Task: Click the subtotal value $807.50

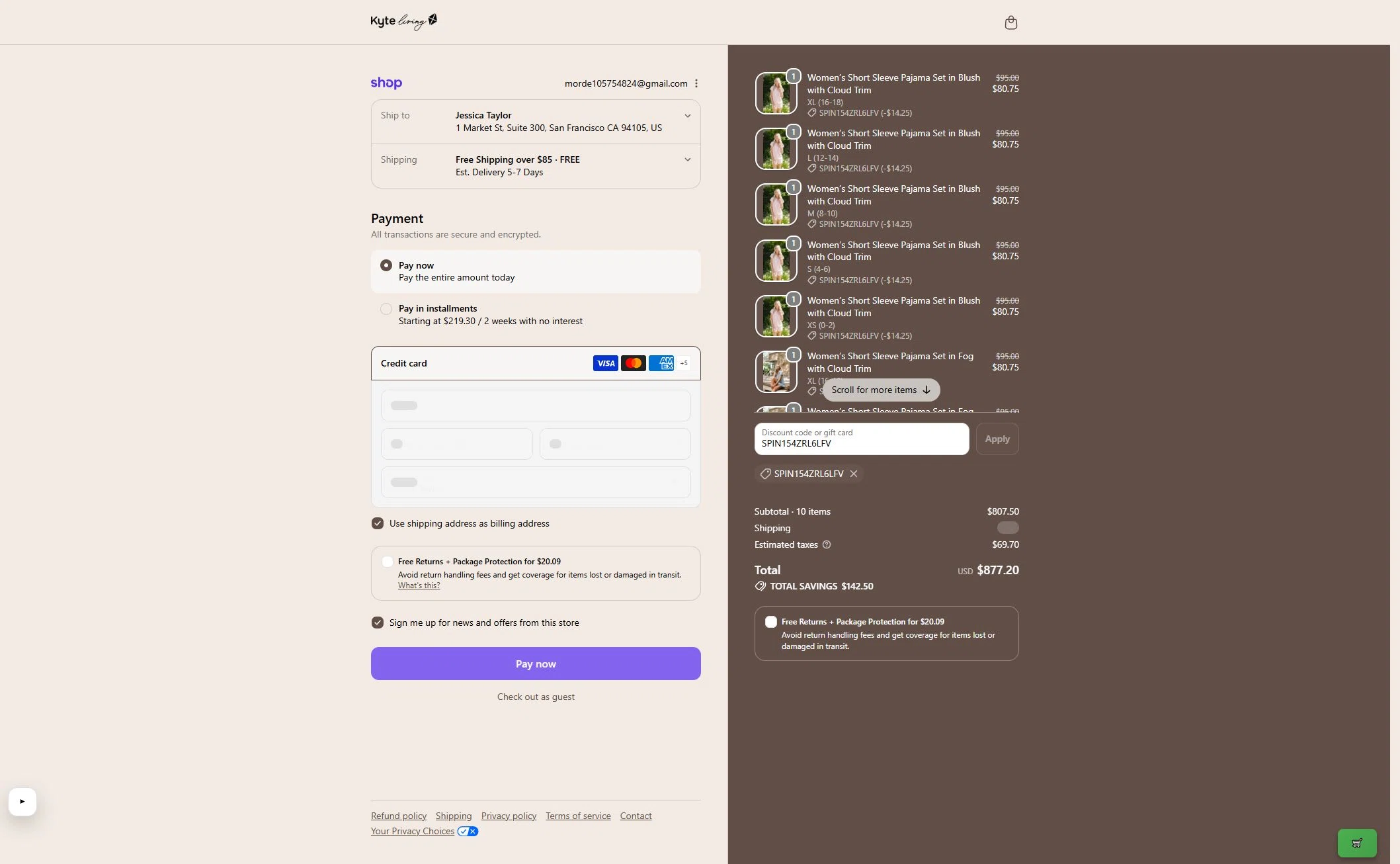Action: coord(1003,511)
